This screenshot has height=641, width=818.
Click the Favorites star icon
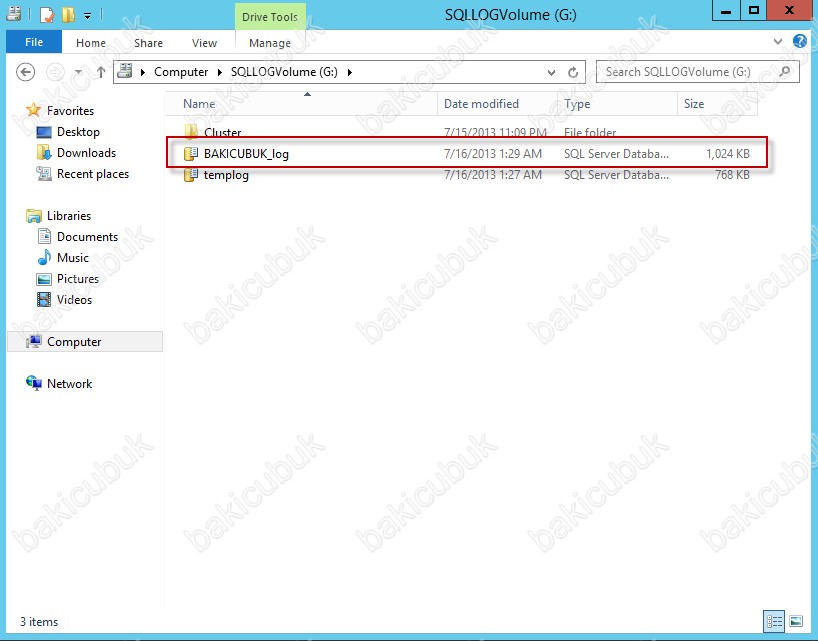33,110
